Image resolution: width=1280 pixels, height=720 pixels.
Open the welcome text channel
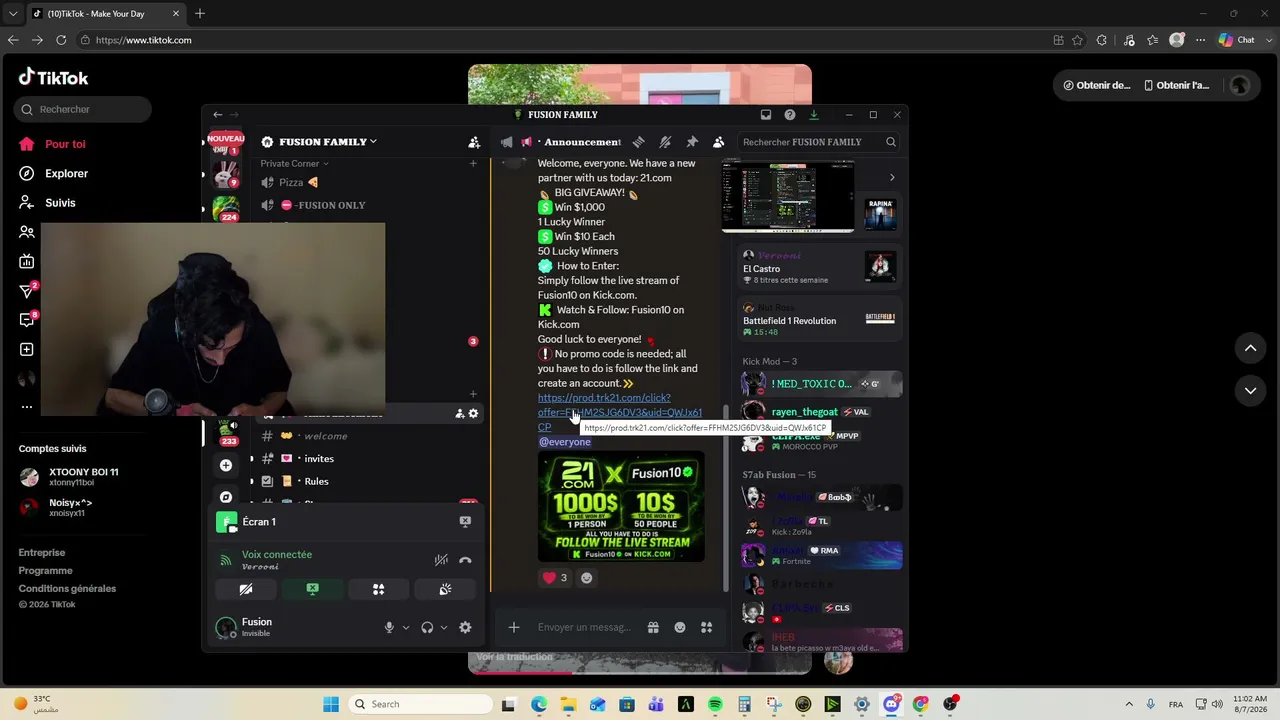pos(368,436)
